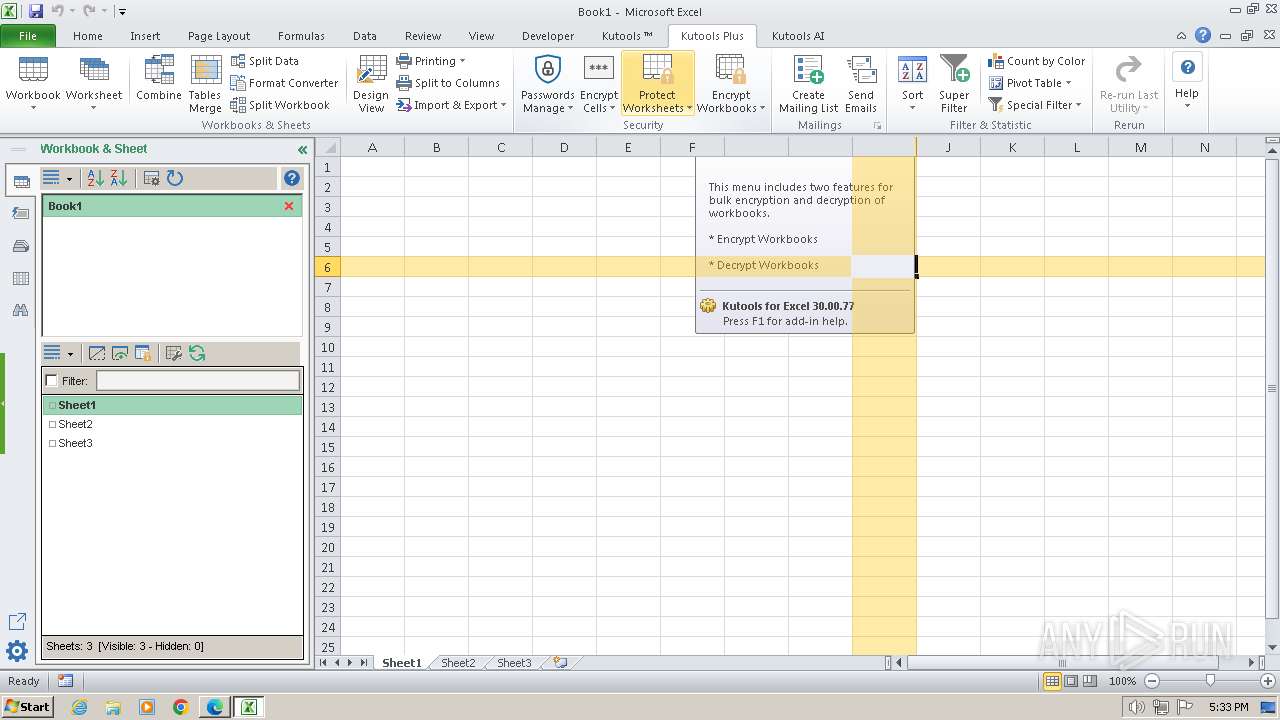Viewport: 1280px width, 720px height.
Task: Open Format Converter
Action: pyautogui.click(x=285, y=83)
